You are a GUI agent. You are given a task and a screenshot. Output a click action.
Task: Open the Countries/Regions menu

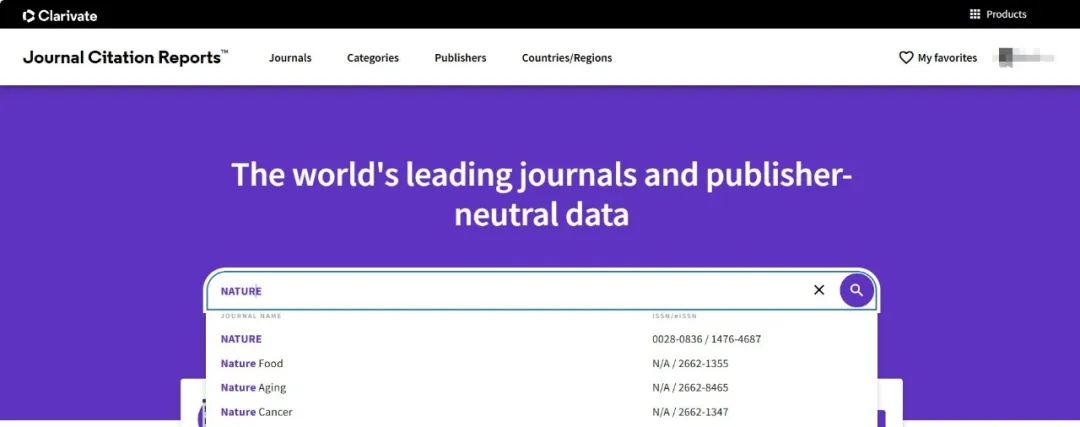567,58
